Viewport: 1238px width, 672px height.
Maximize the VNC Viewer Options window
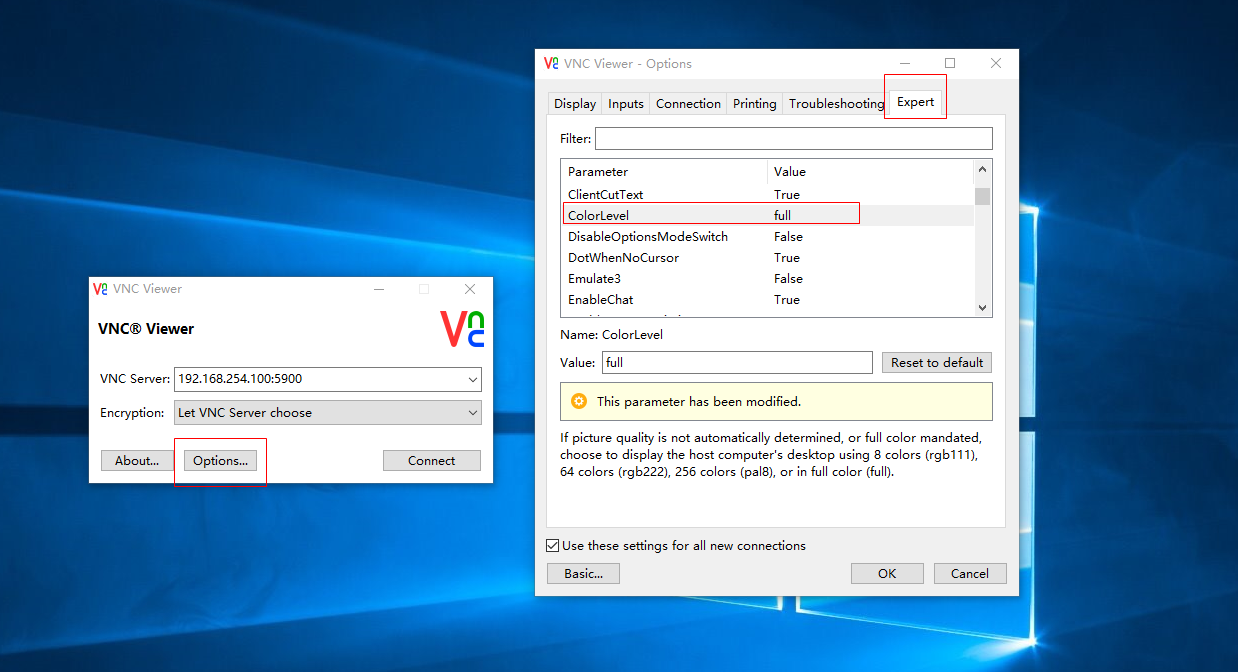950,63
